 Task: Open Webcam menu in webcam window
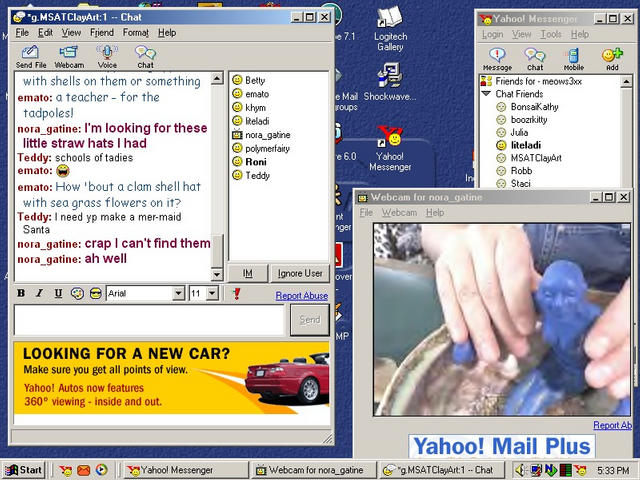pos(399,213)
